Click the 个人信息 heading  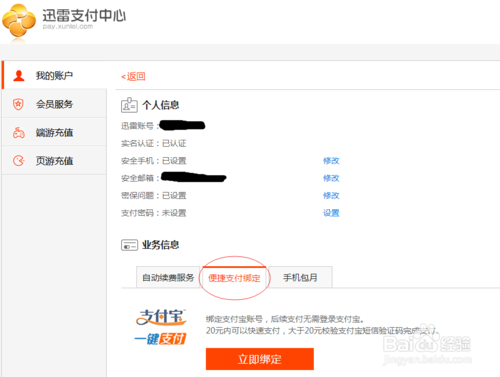[161, 105]
